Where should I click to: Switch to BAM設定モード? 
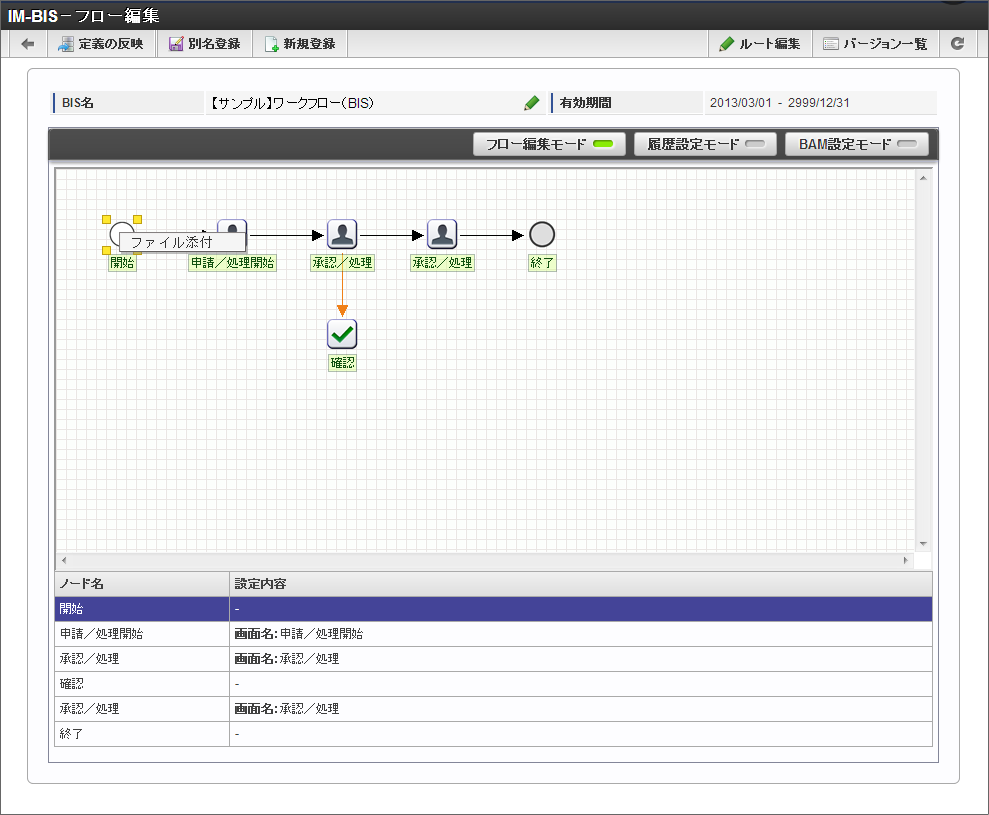pyautogui.click(x=857, y=144)
